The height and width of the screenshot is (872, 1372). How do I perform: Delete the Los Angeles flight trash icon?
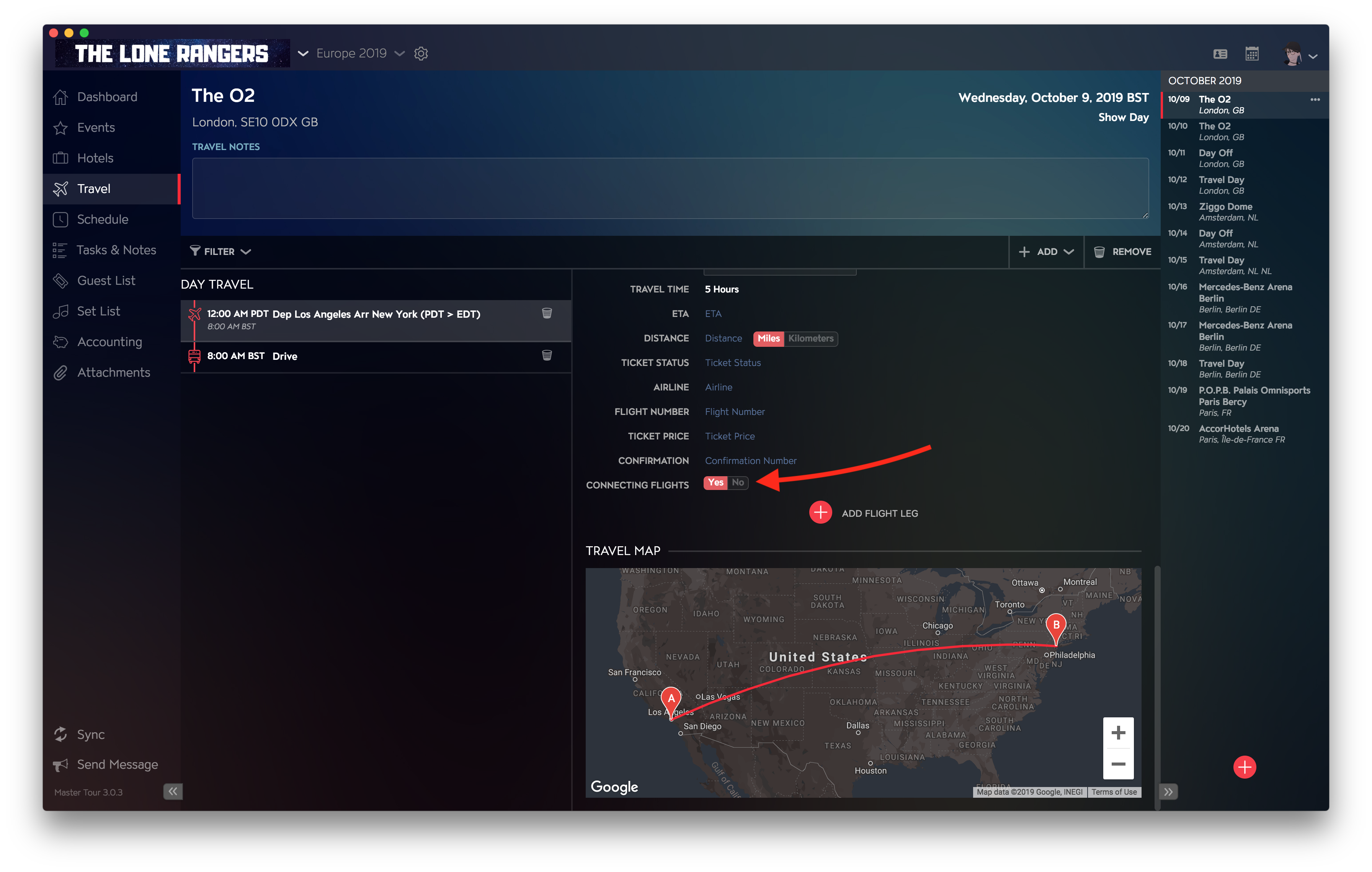547,313
